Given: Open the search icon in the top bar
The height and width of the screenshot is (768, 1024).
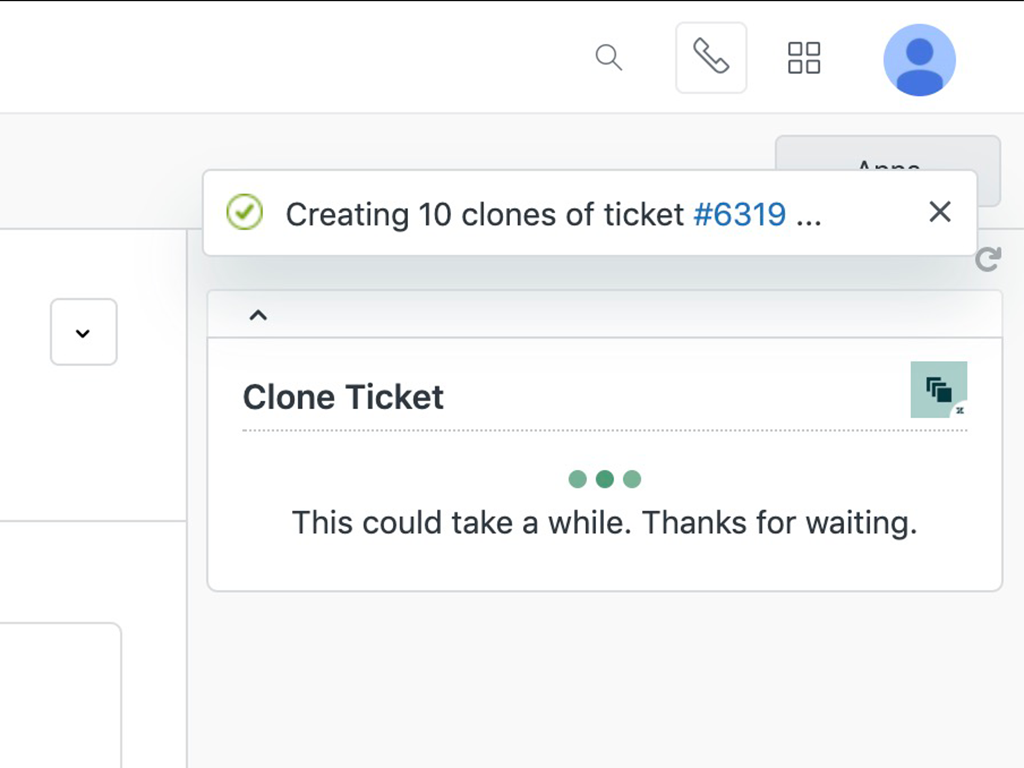Looking at the screenshot, I should pos(609,59).
